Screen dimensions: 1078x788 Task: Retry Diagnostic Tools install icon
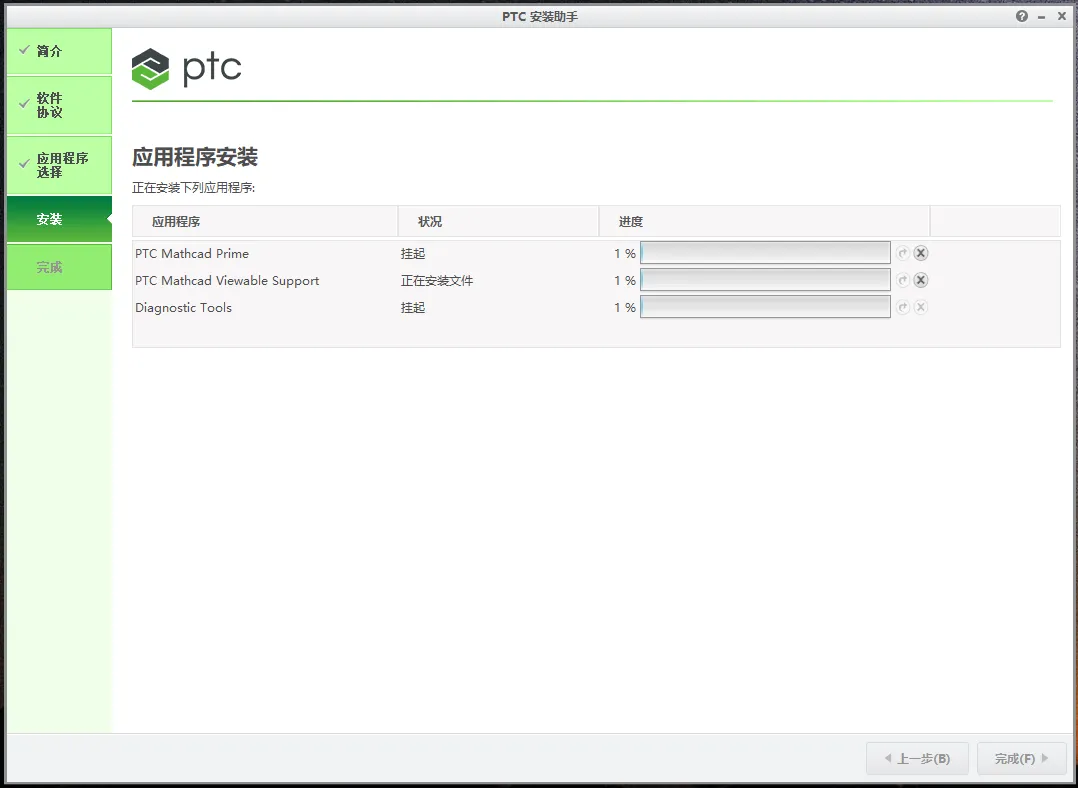[x=903, y=307]
